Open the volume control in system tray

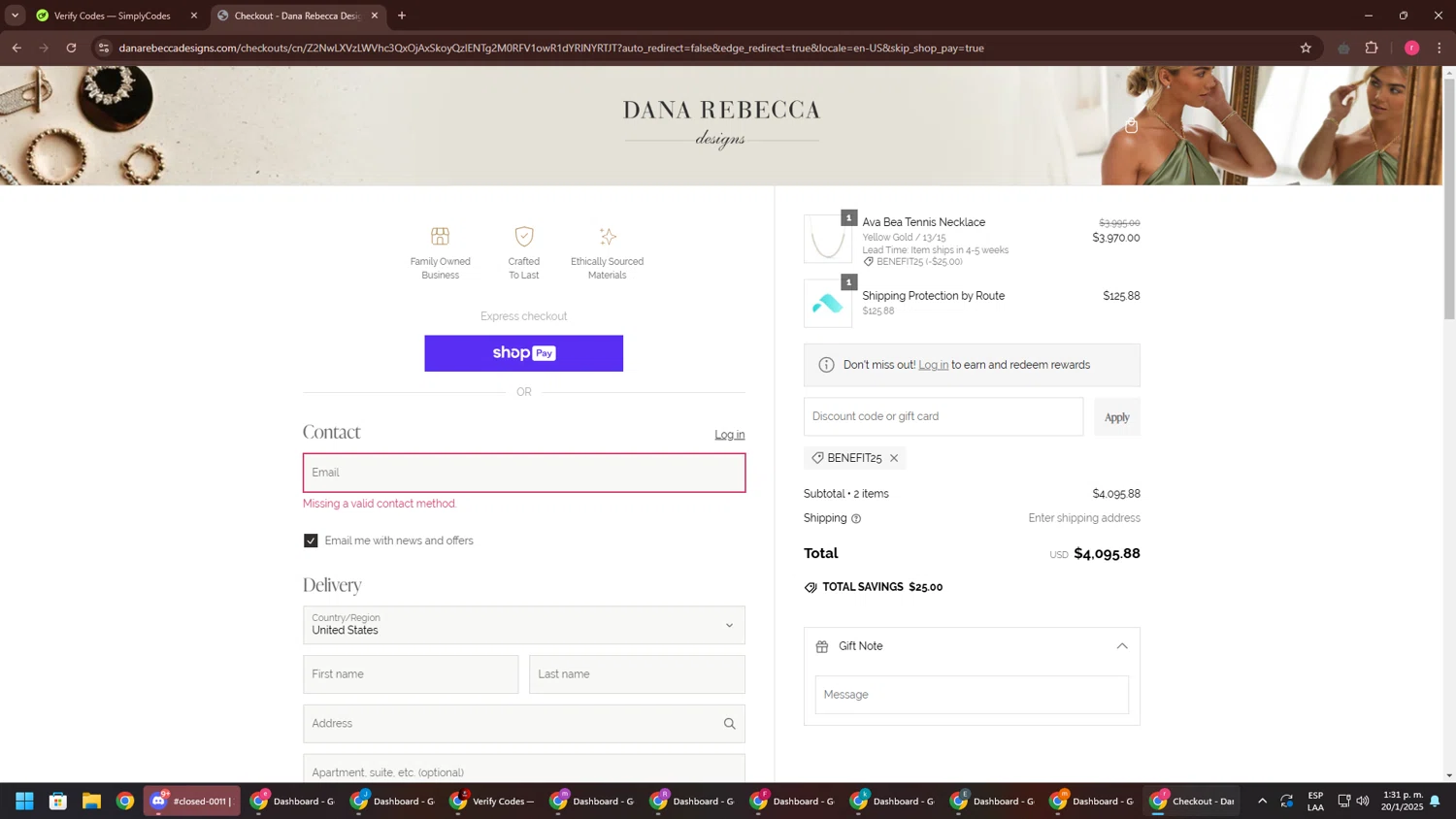[x=1363, y=801]
